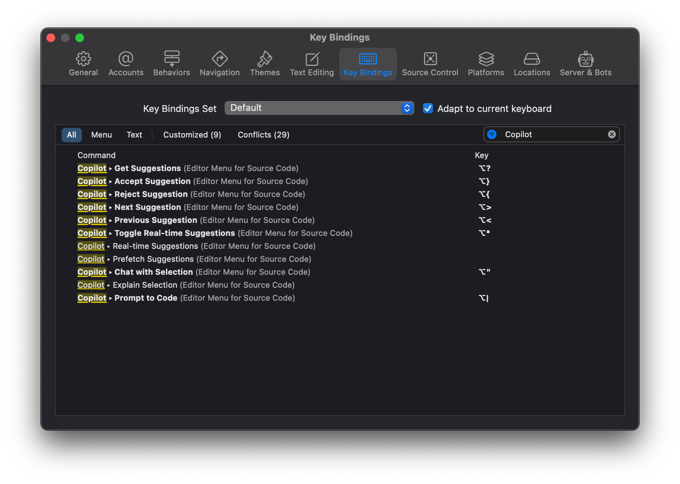Viewport: 680px width, 484px height.
Task: Open the Text Editing preferences pane
Action: click(x=312, y=64)
